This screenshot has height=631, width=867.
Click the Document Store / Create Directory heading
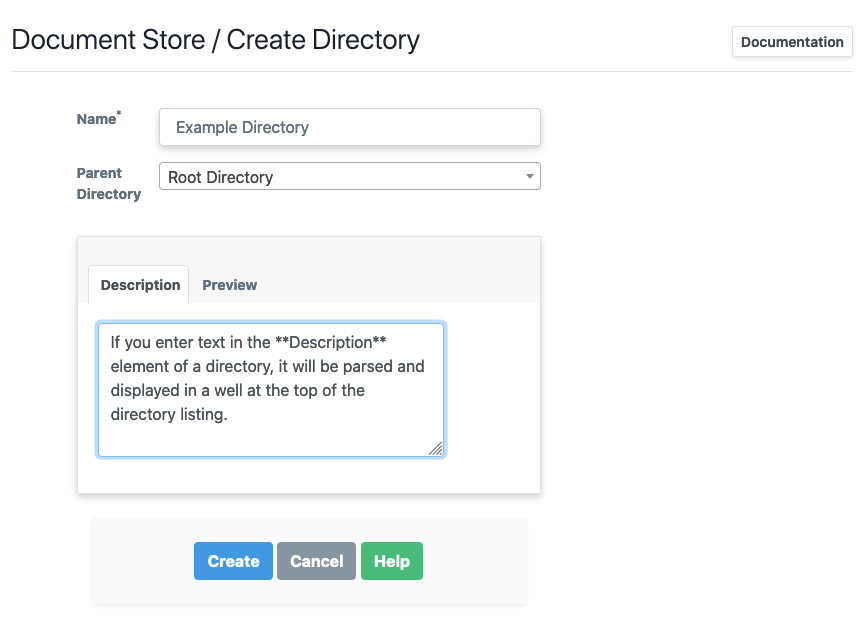point(216,40)
